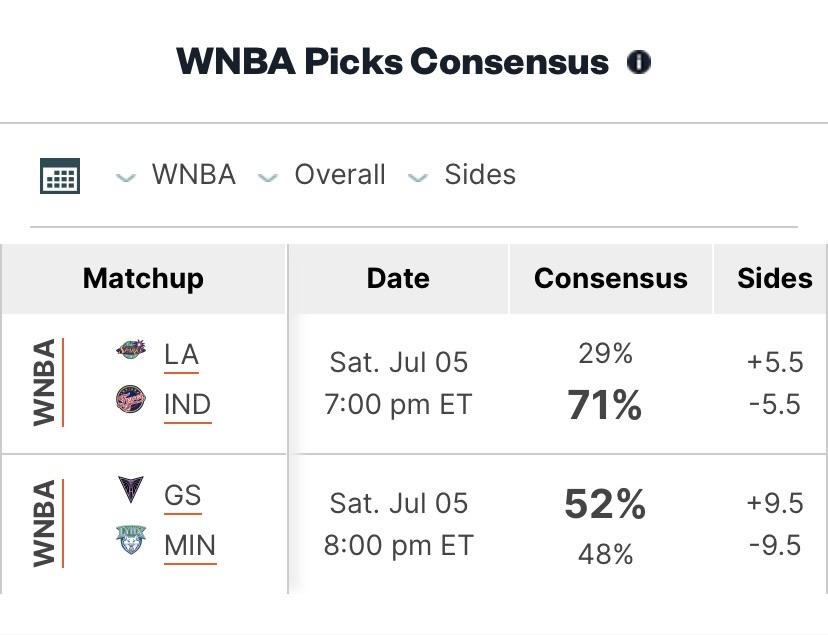Select the 71% consensus for IND
Screen dimensions: 828x635
(605, 405)
